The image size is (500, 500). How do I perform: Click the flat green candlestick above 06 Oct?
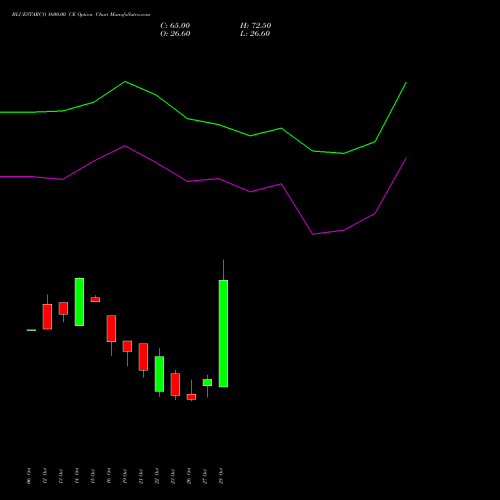click(31, 330)
